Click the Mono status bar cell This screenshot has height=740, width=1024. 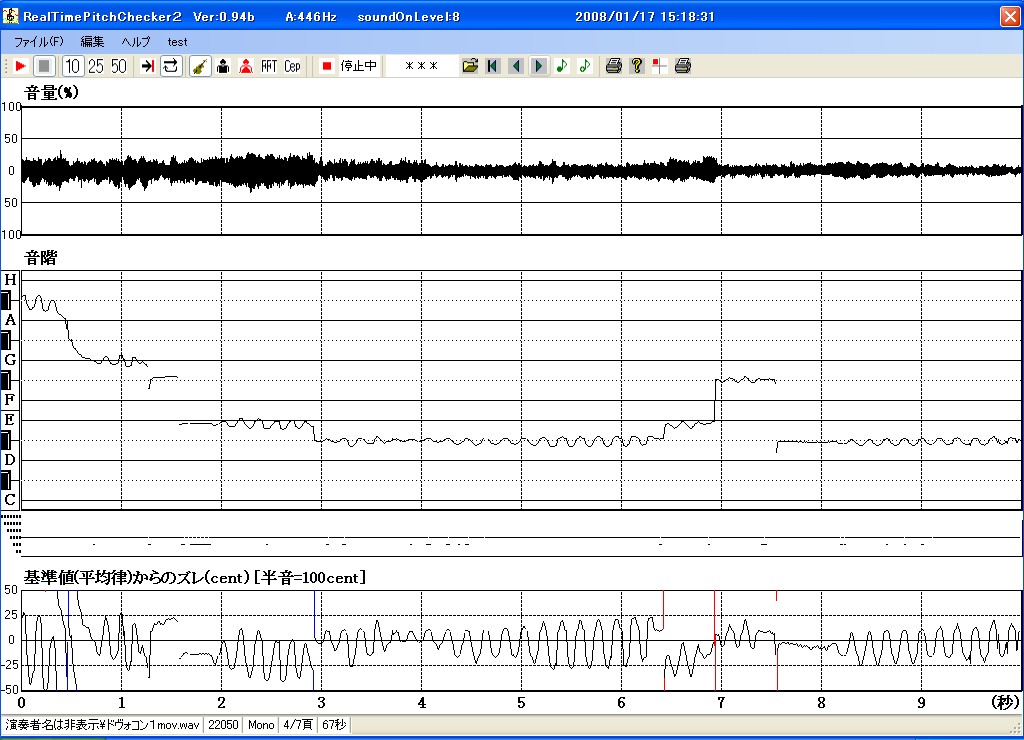[x=261, y=725]
